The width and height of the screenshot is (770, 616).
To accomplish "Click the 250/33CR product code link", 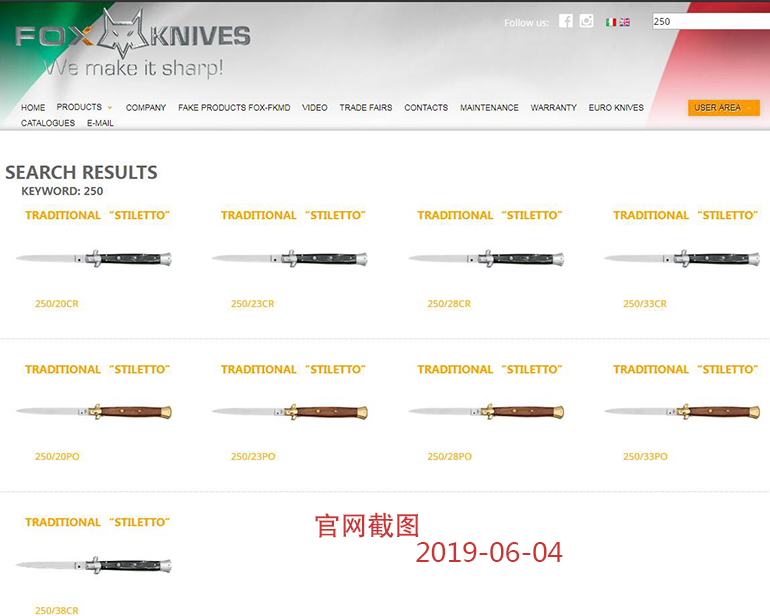I will [x=645, y=304].
